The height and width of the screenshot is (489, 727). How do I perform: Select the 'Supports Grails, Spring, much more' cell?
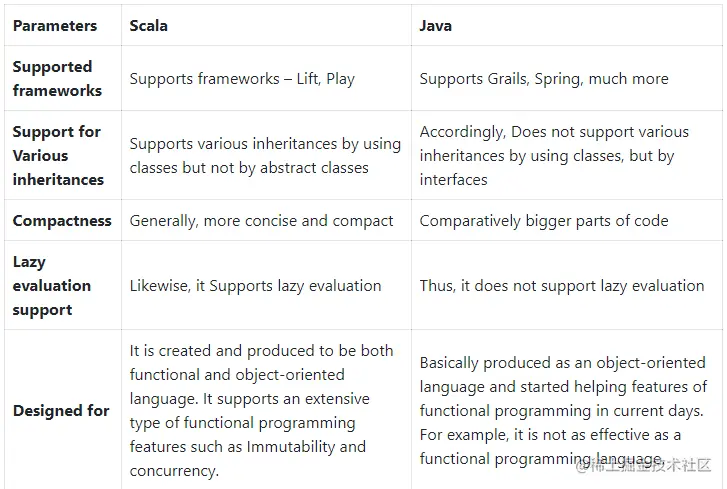click(x=544, y=78)
